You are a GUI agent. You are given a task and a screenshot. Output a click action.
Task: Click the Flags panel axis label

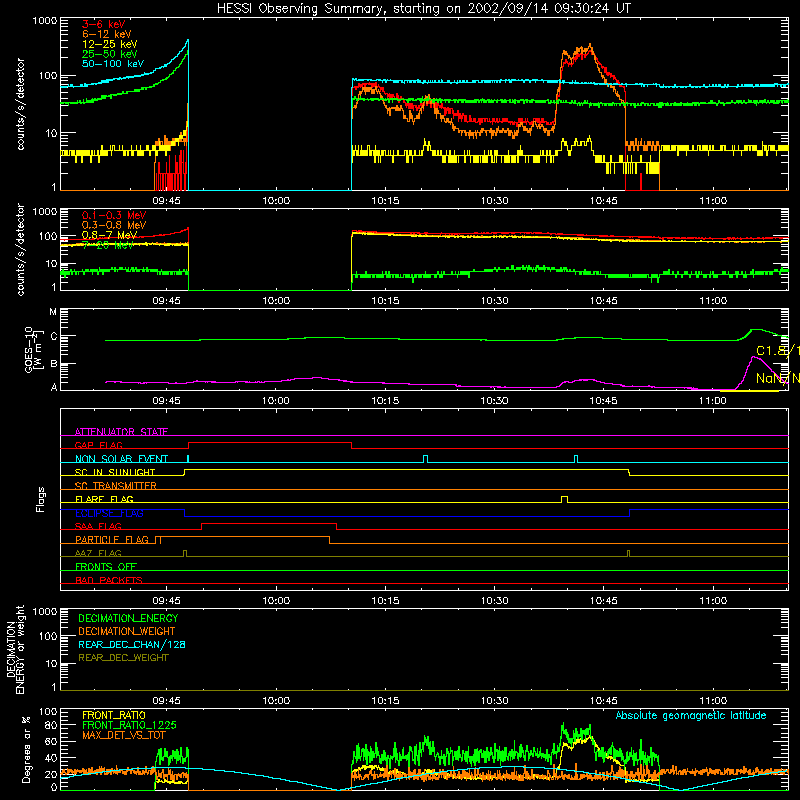[x=41, y=499]
